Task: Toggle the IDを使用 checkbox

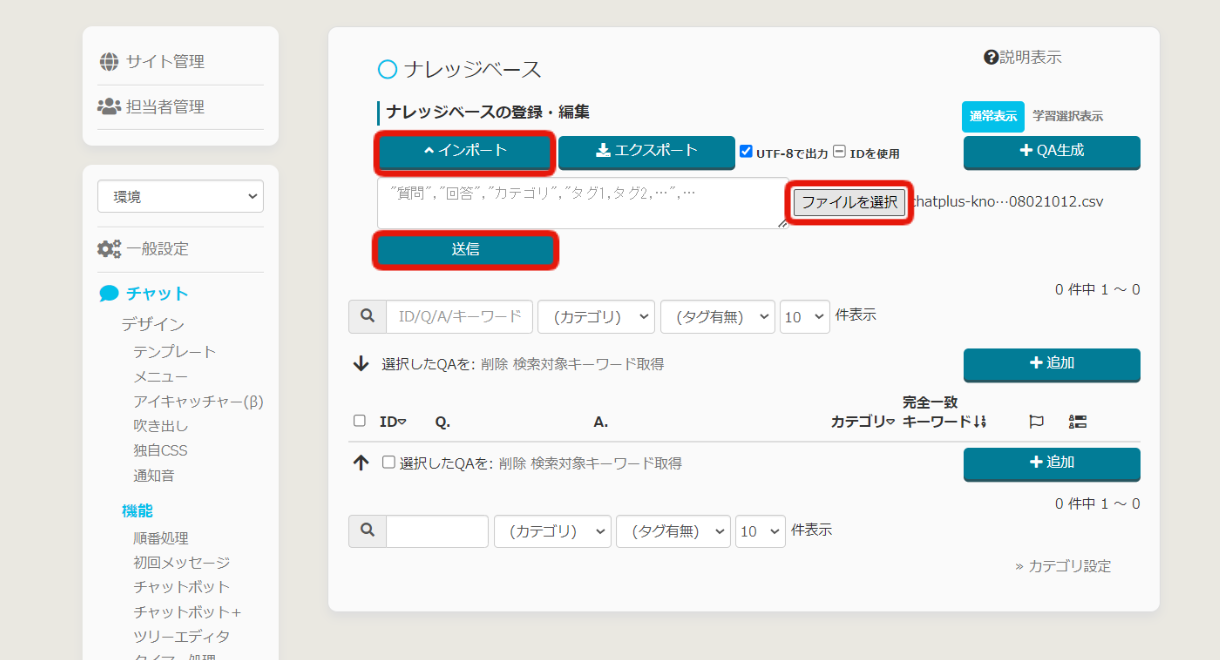Action: coord(840,152)
